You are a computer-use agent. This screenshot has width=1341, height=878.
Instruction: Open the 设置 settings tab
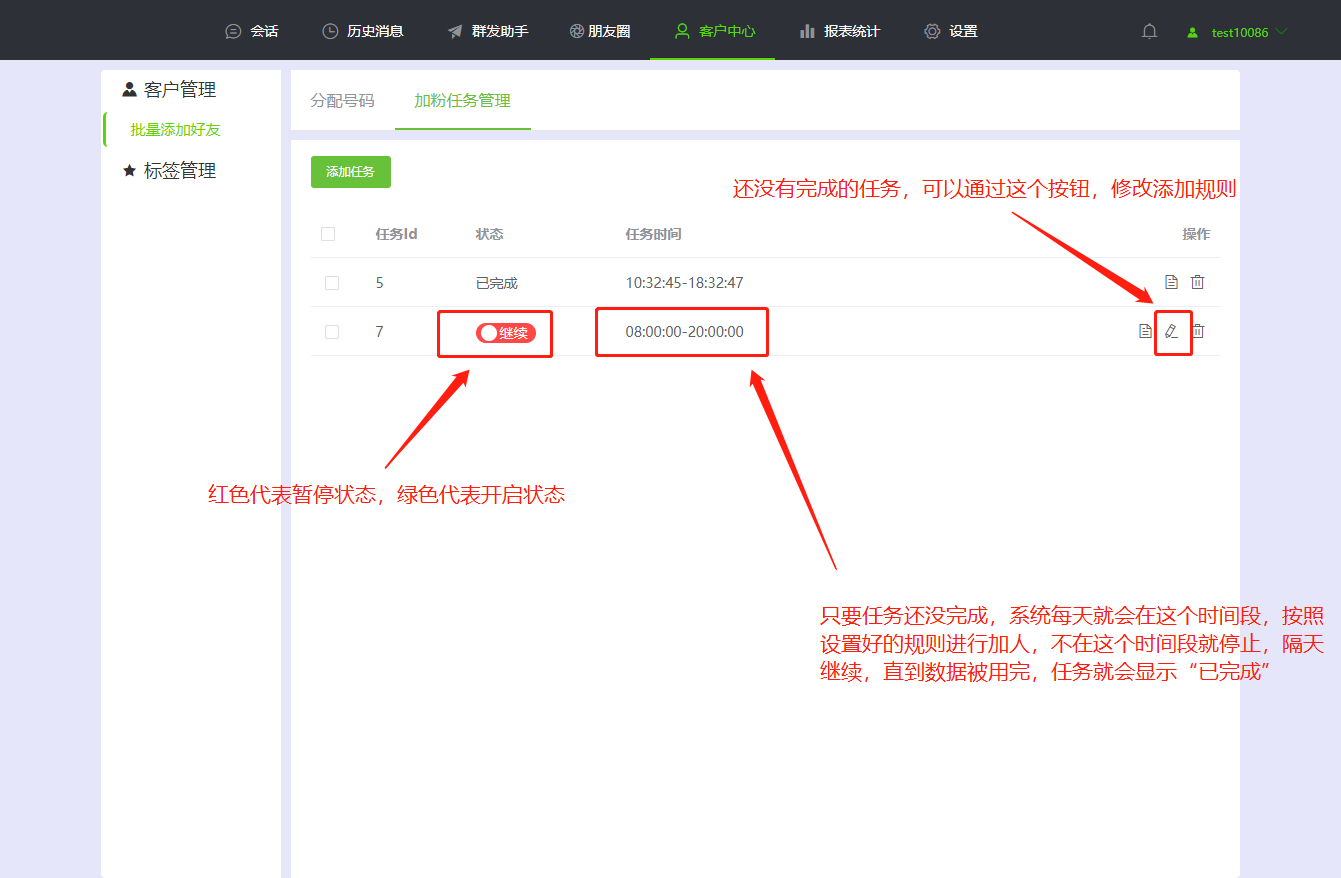coord(951,31)
